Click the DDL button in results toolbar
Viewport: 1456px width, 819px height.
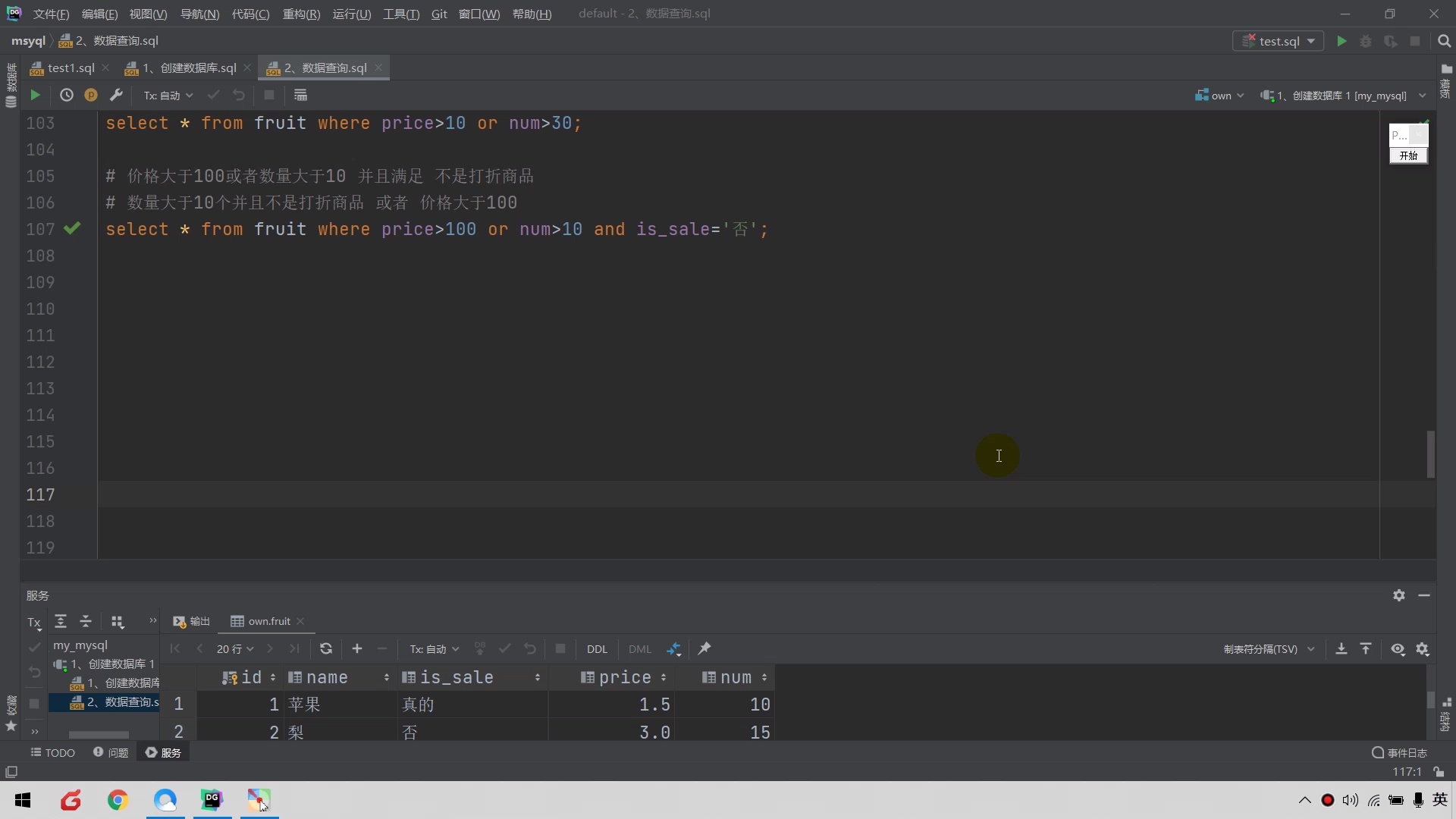point(597,649)
